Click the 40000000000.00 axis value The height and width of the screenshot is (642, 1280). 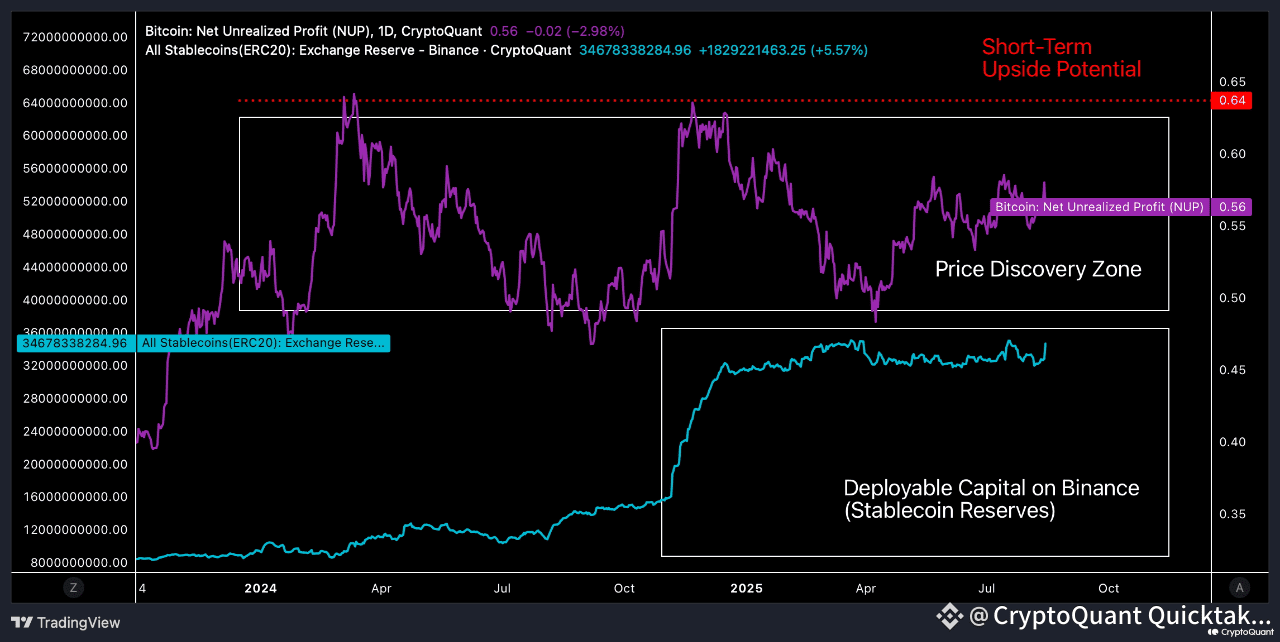74,300
